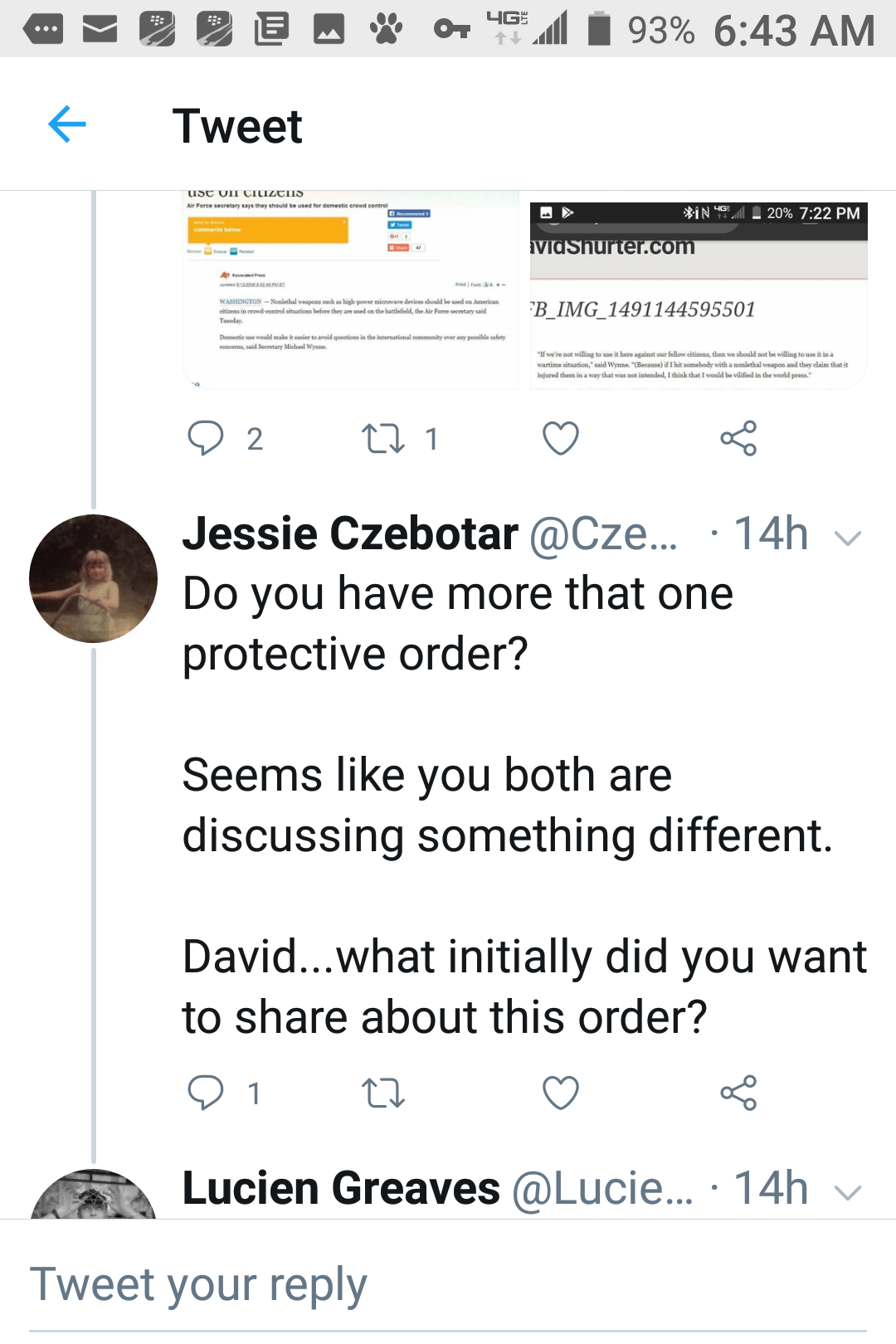Retweet Jessie Czebotar's tweet
The image size is (896, 1344).
383,1093
